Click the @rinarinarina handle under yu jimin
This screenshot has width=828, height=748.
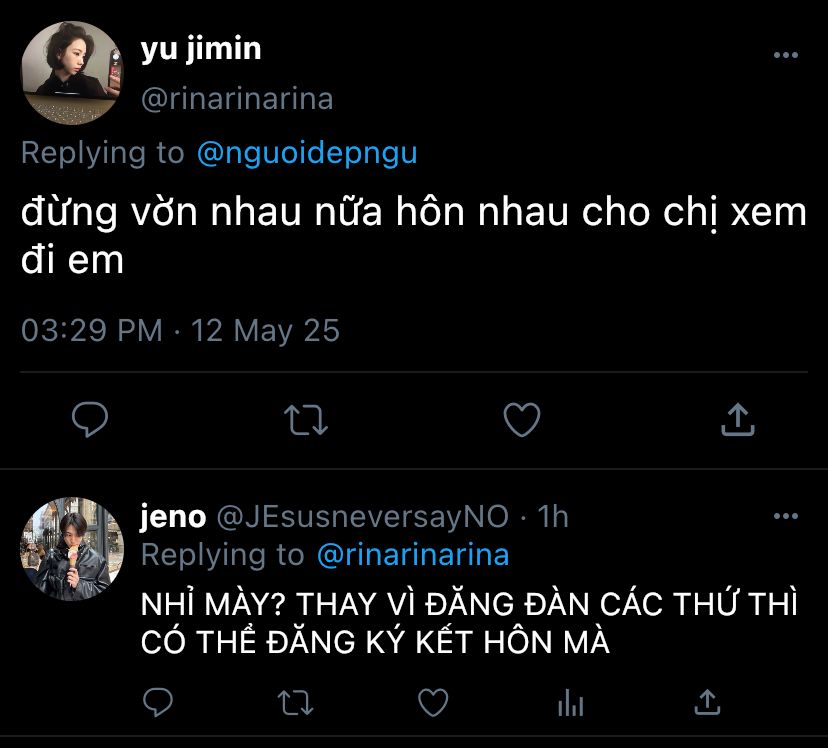coord(236,99)
